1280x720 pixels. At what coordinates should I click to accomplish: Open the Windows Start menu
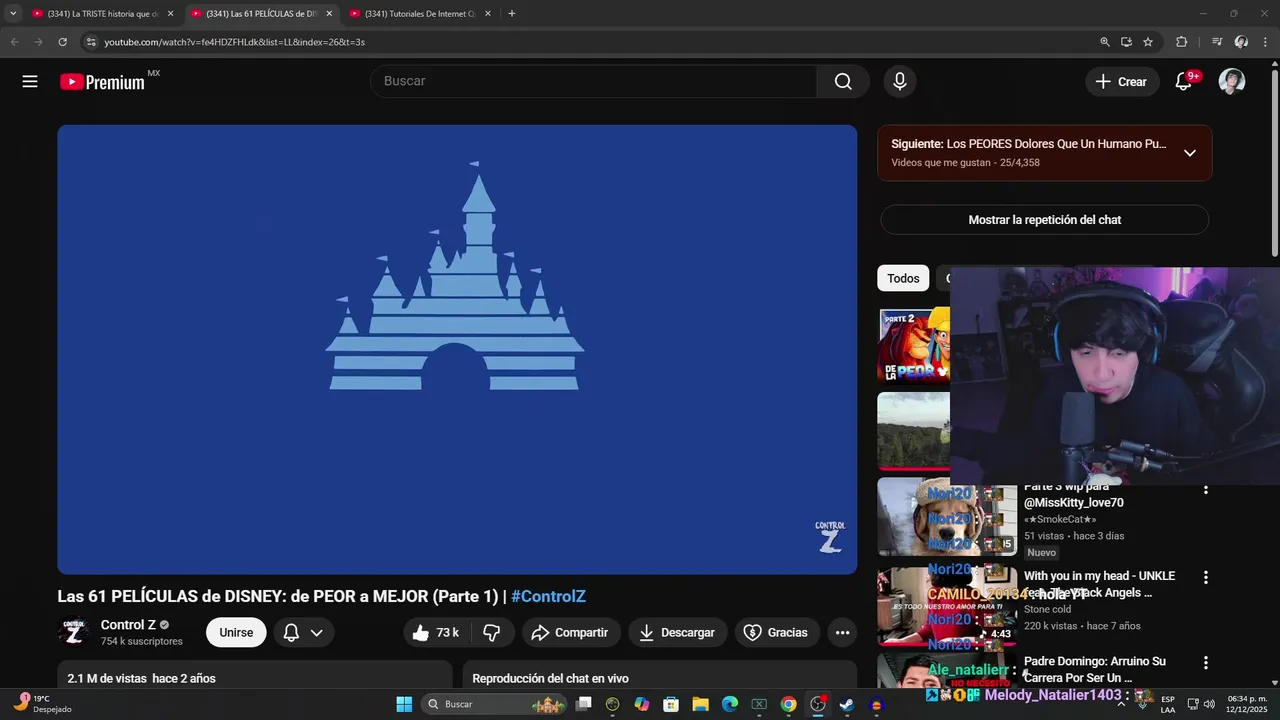[404, 704]
